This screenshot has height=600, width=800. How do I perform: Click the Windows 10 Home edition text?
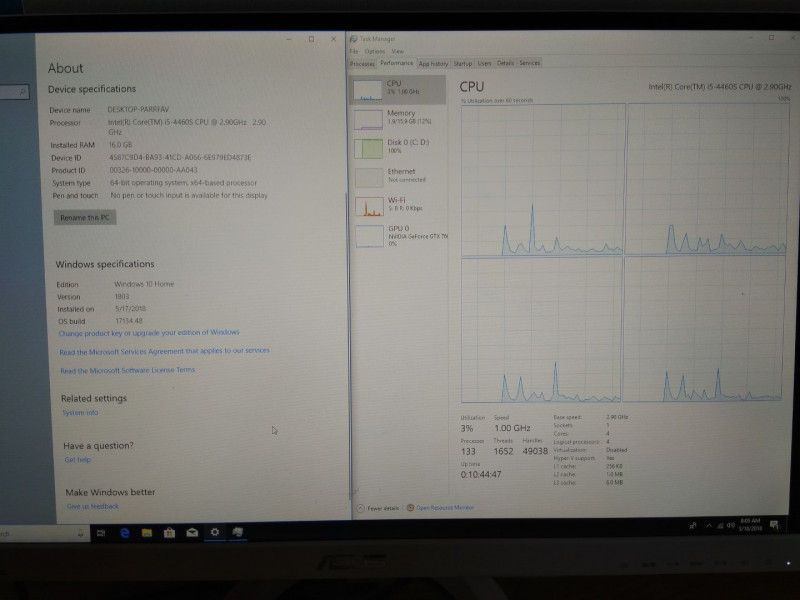(144, 284)
